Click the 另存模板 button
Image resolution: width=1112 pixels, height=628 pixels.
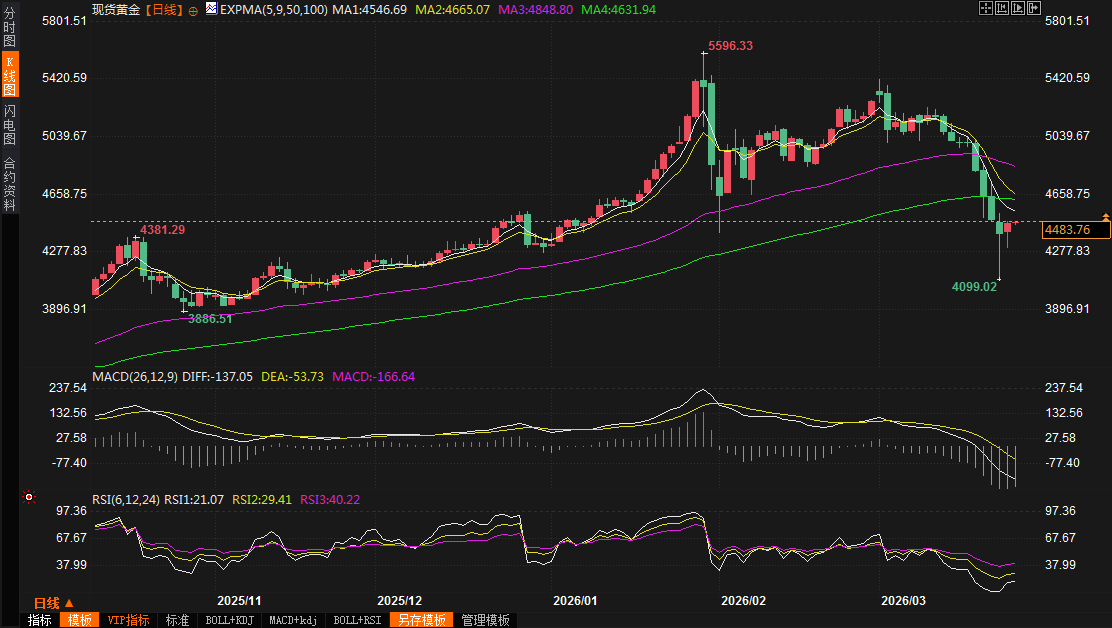click(421, 620)
